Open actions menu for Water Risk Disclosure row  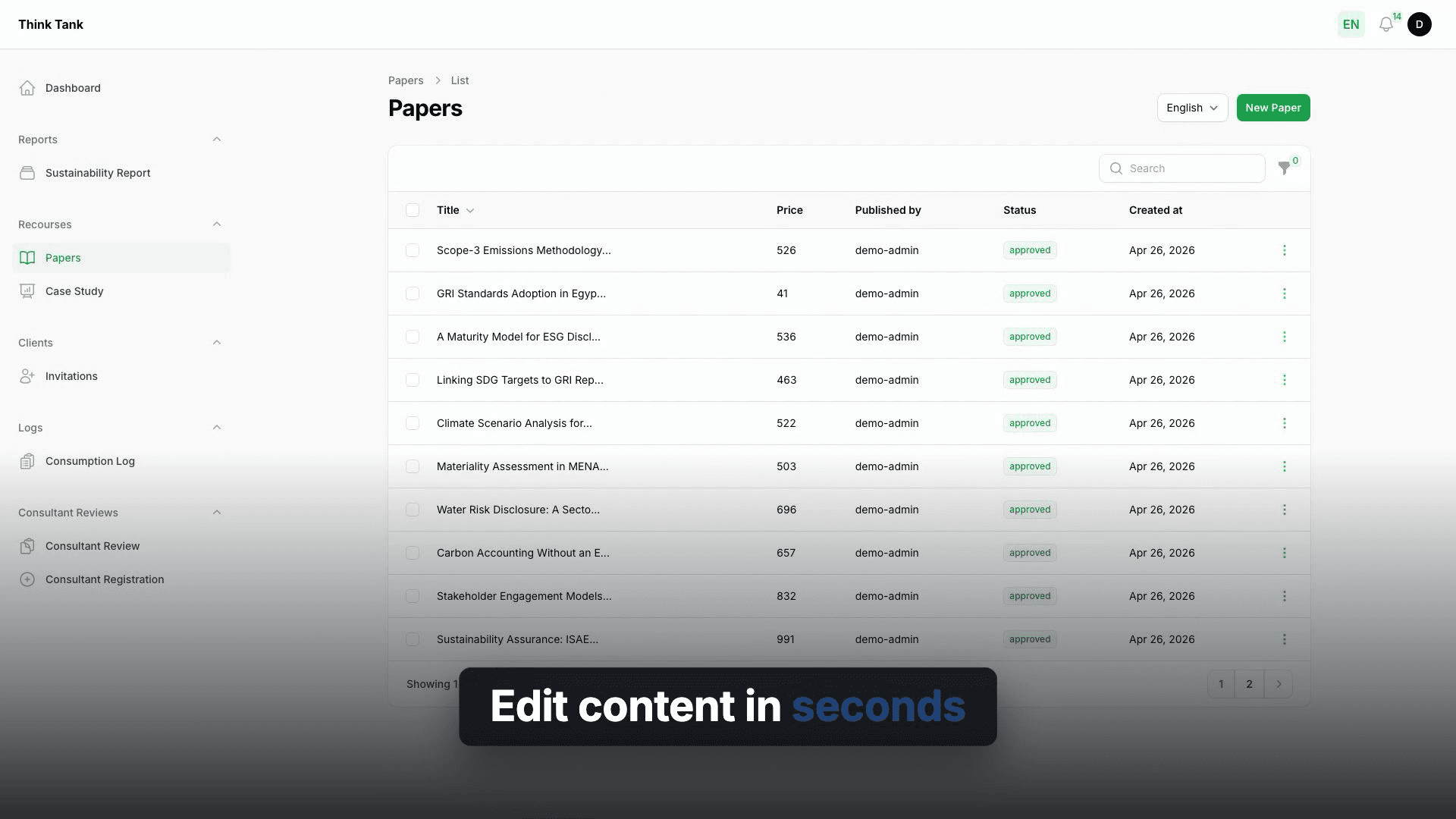click(x=1284, y=510)
